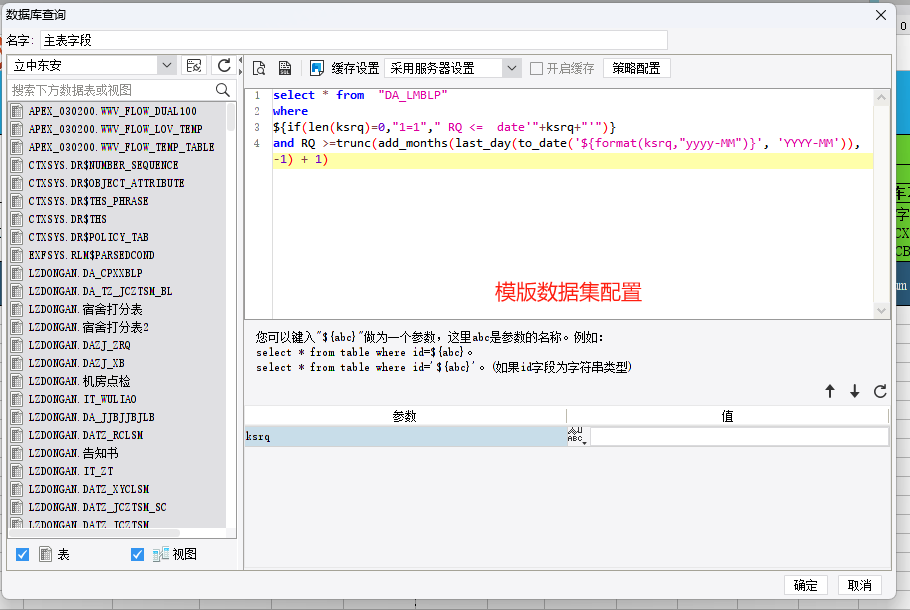Select LZDONGAN.DAZJ_ZRQ table
The image size is (910, 610).
pyautogui.click(x=80, y=345)
